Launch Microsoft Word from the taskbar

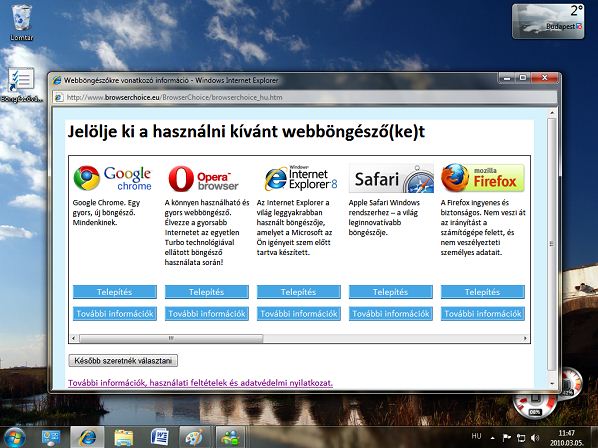160,437
